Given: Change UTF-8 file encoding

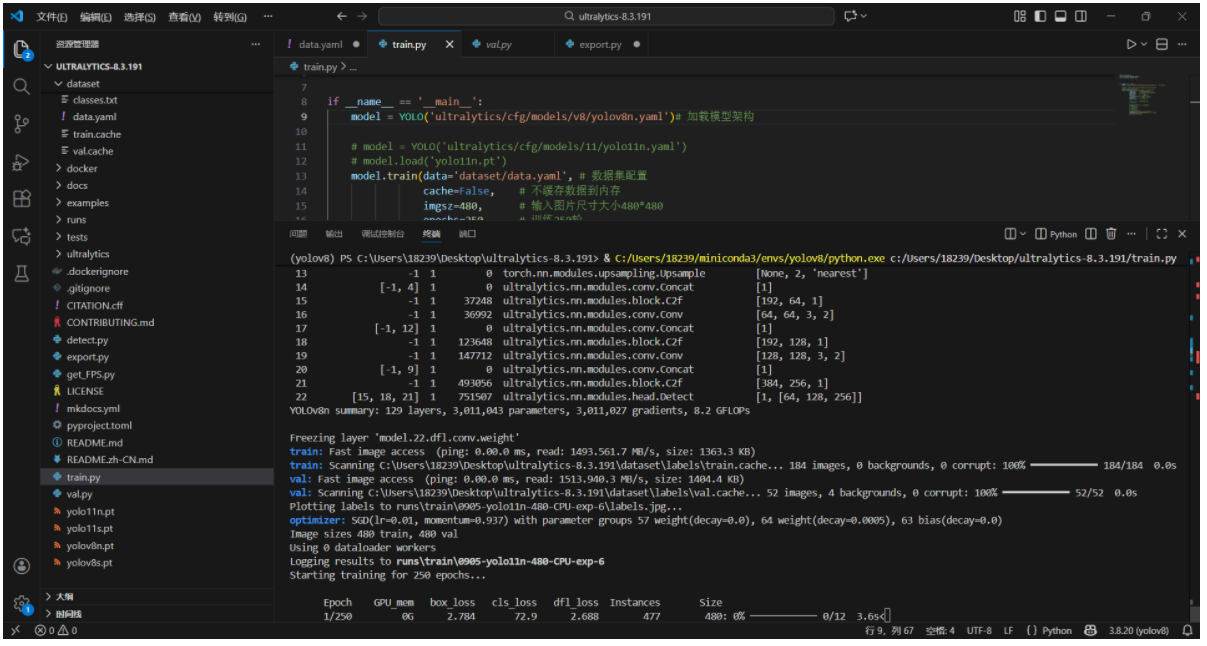Looking at the screenshot, I should [x=978, y=631].
